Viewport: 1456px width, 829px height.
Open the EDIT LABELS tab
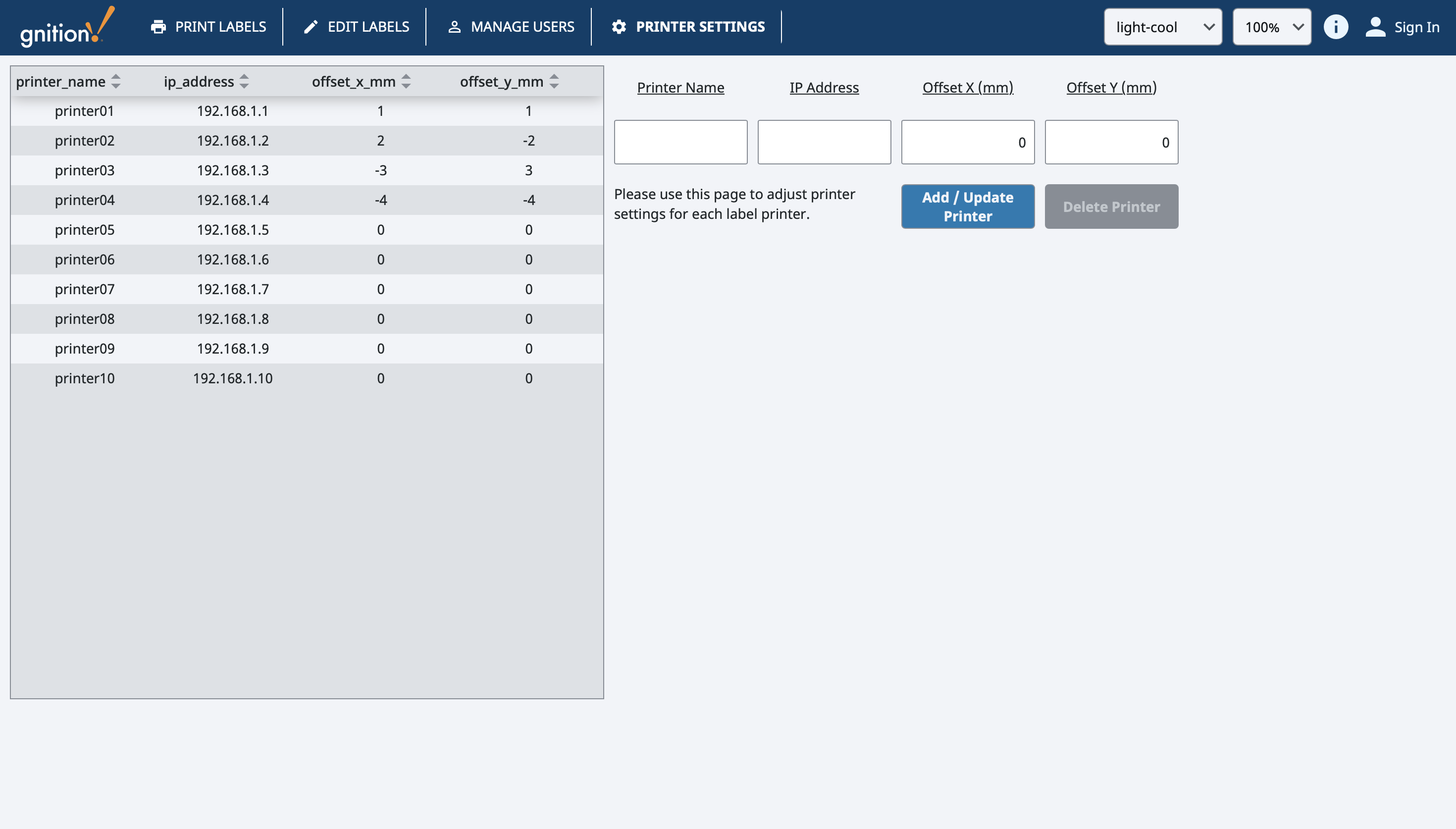(356, 27)
